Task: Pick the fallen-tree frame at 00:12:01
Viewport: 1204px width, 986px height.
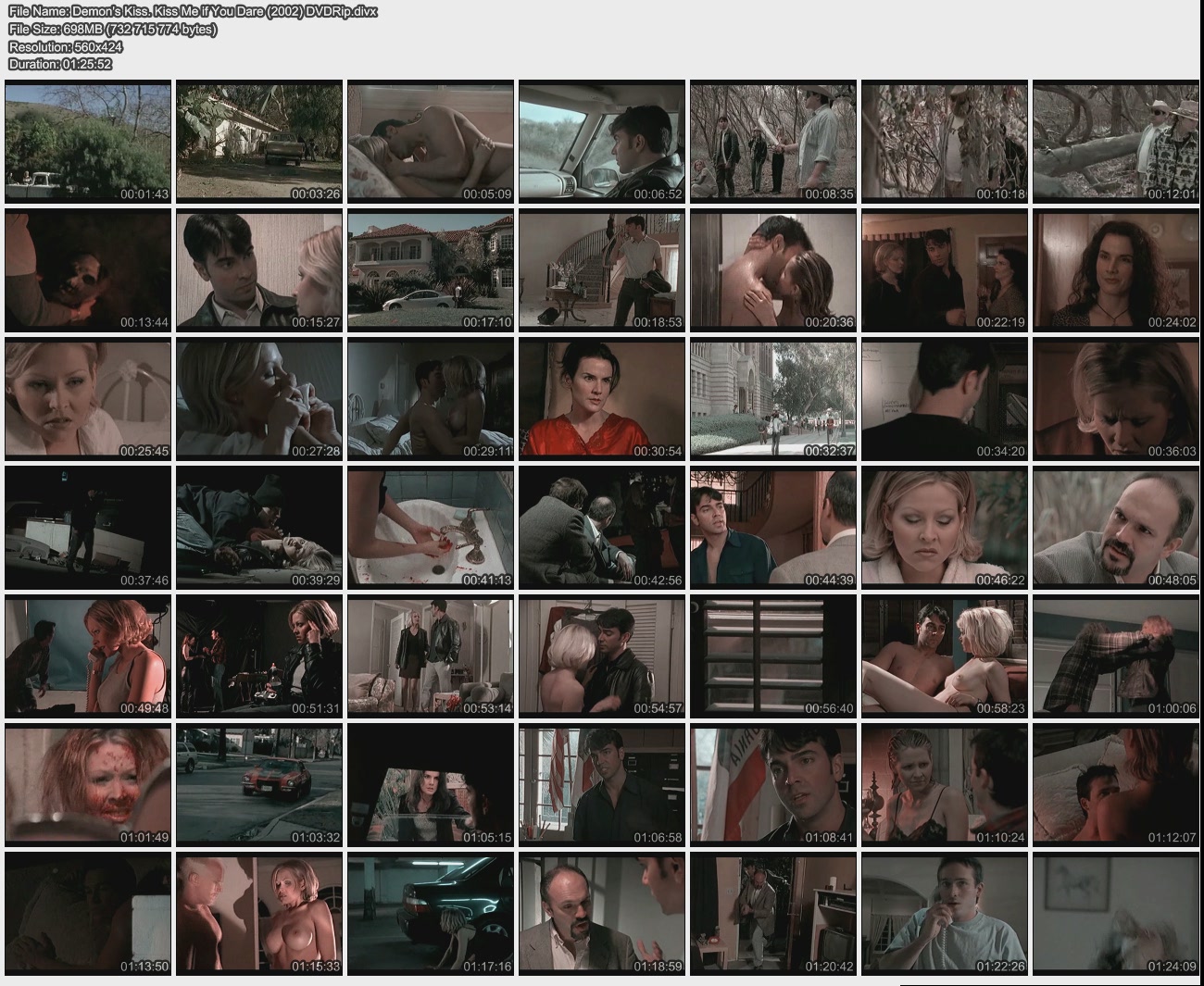Action: tap(1116, 142)
